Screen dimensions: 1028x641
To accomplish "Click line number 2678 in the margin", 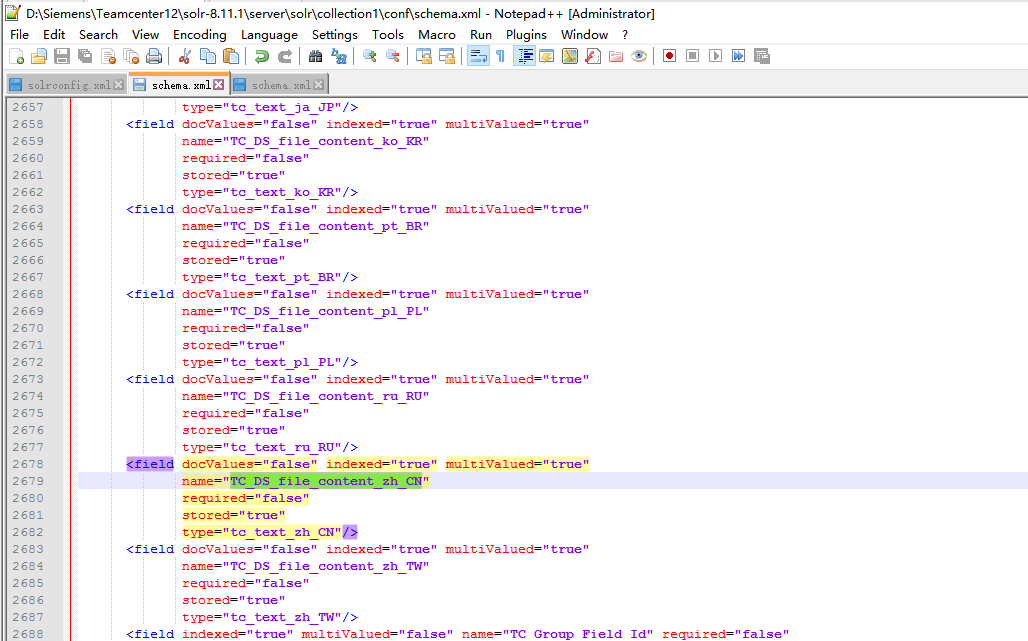I will point(28,464).
